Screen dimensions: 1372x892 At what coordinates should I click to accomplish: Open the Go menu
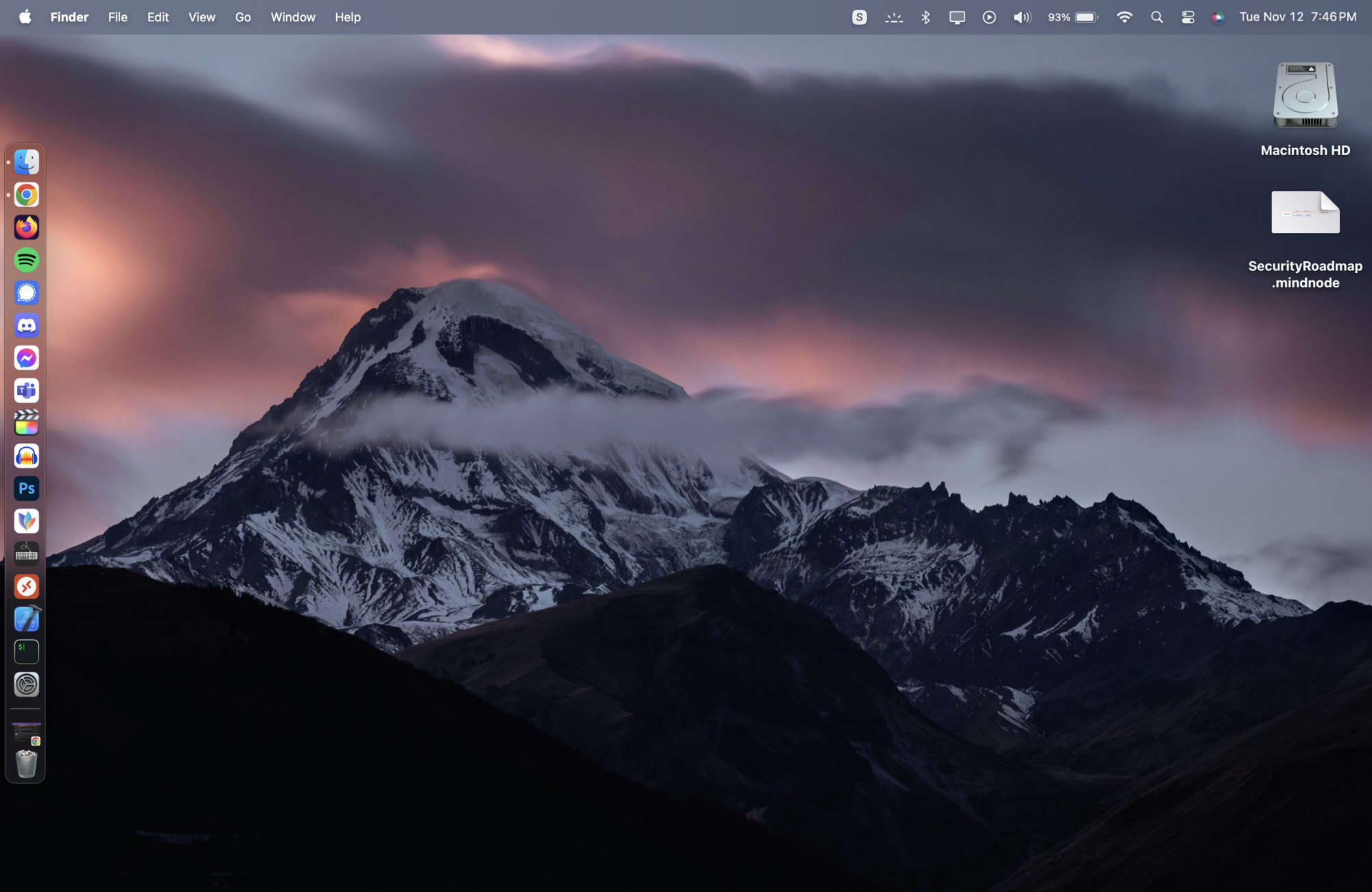pos(243,17)
